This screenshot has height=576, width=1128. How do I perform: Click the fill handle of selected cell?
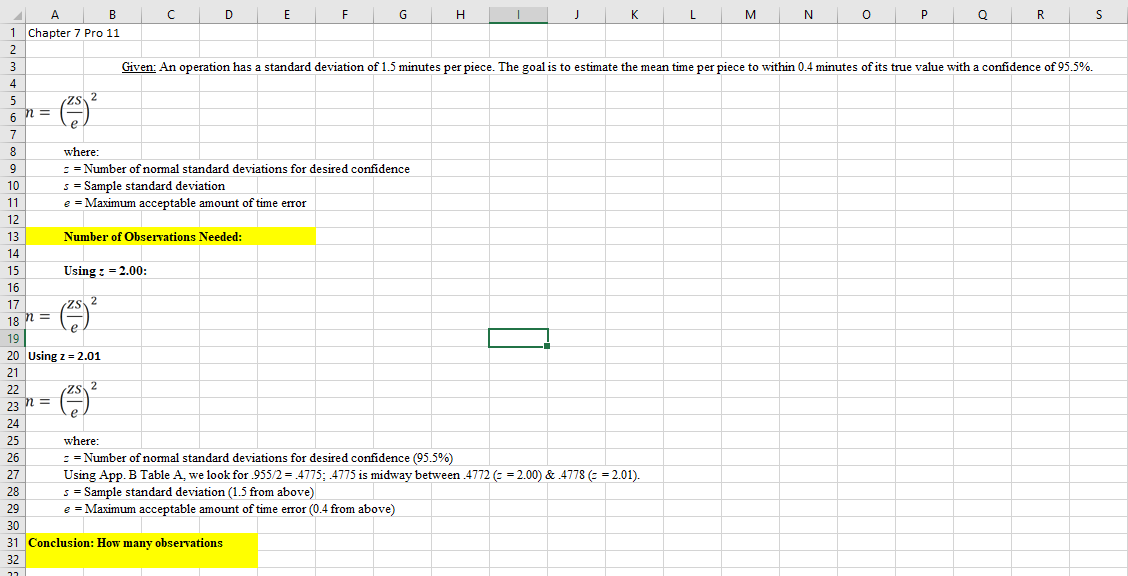(547, 347)
